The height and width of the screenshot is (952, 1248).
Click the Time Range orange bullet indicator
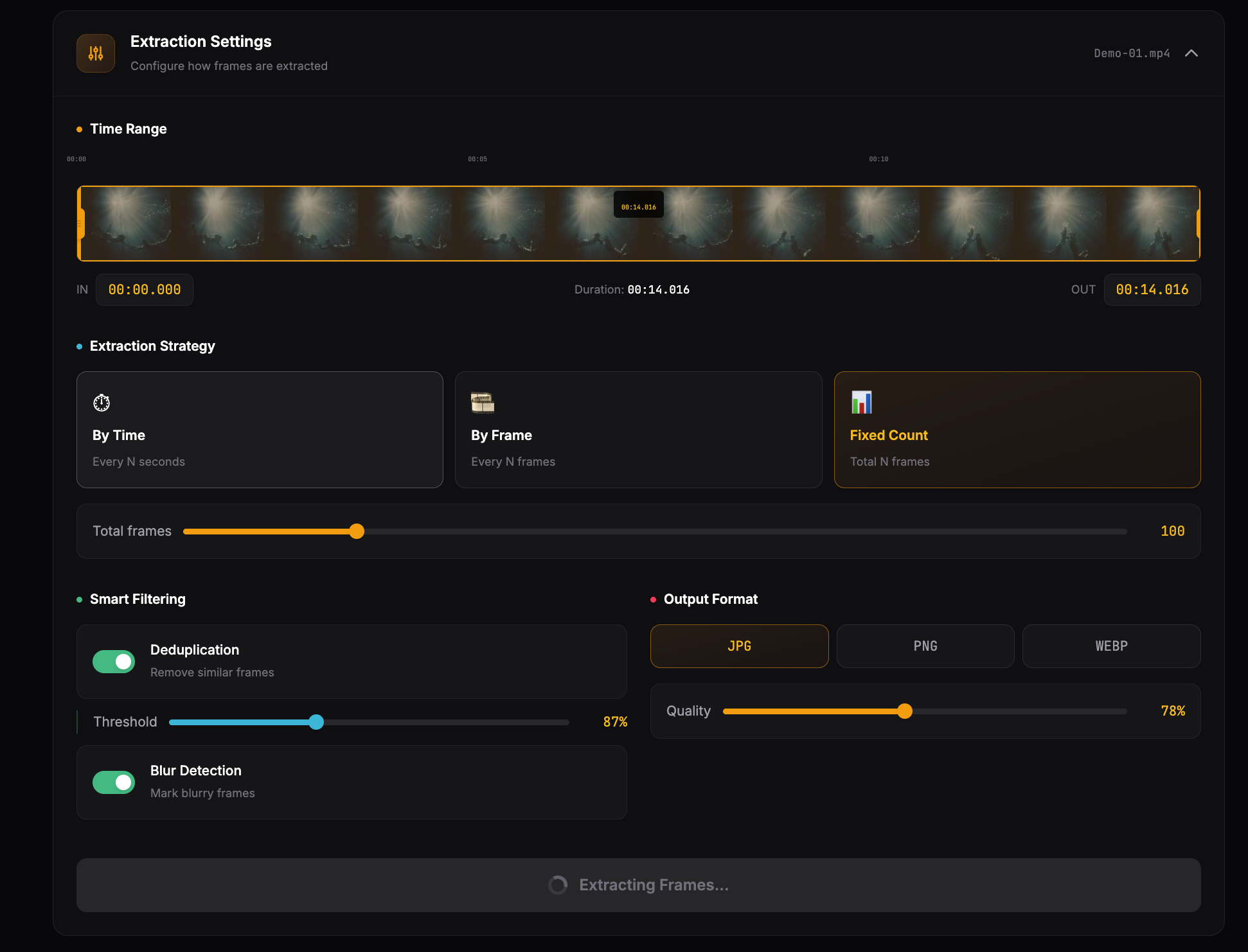click(x=78, y=128)
